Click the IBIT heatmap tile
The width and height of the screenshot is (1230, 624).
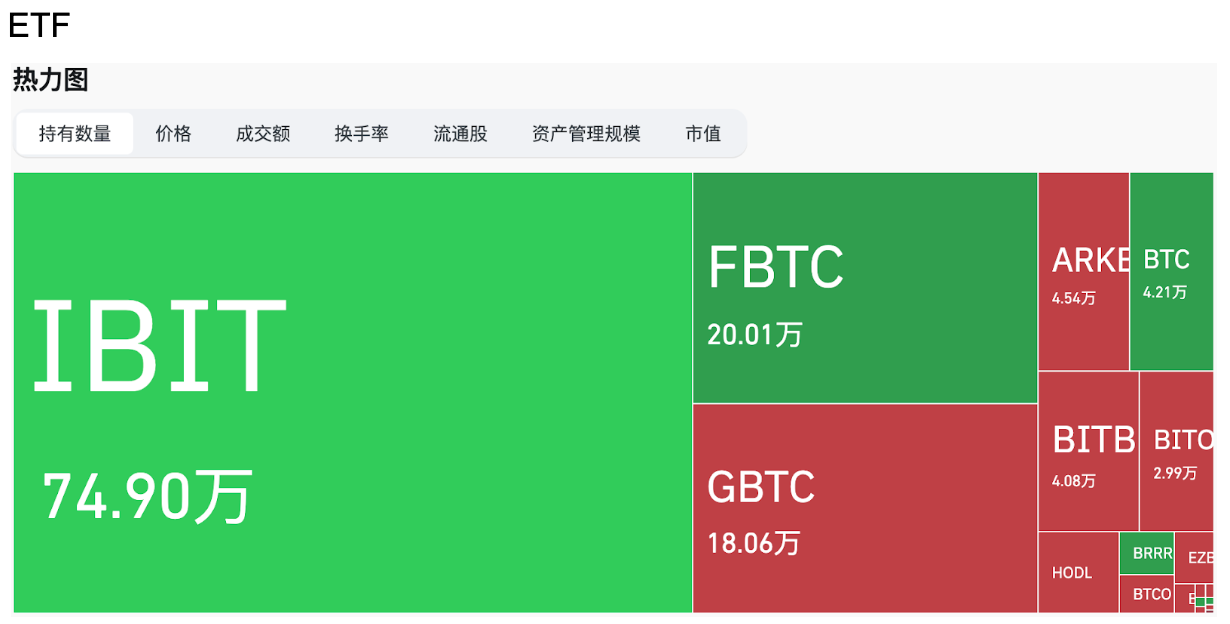click(353, 392)
